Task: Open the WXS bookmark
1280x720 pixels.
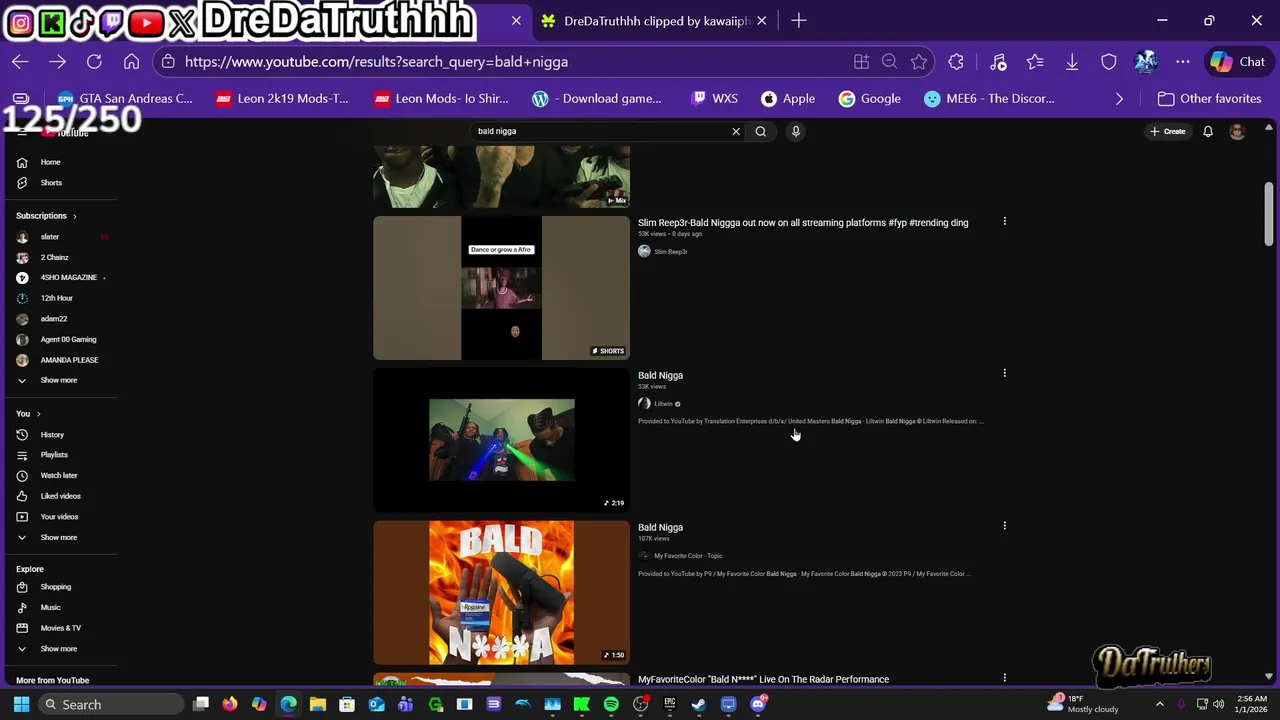Action: point(714,99)
